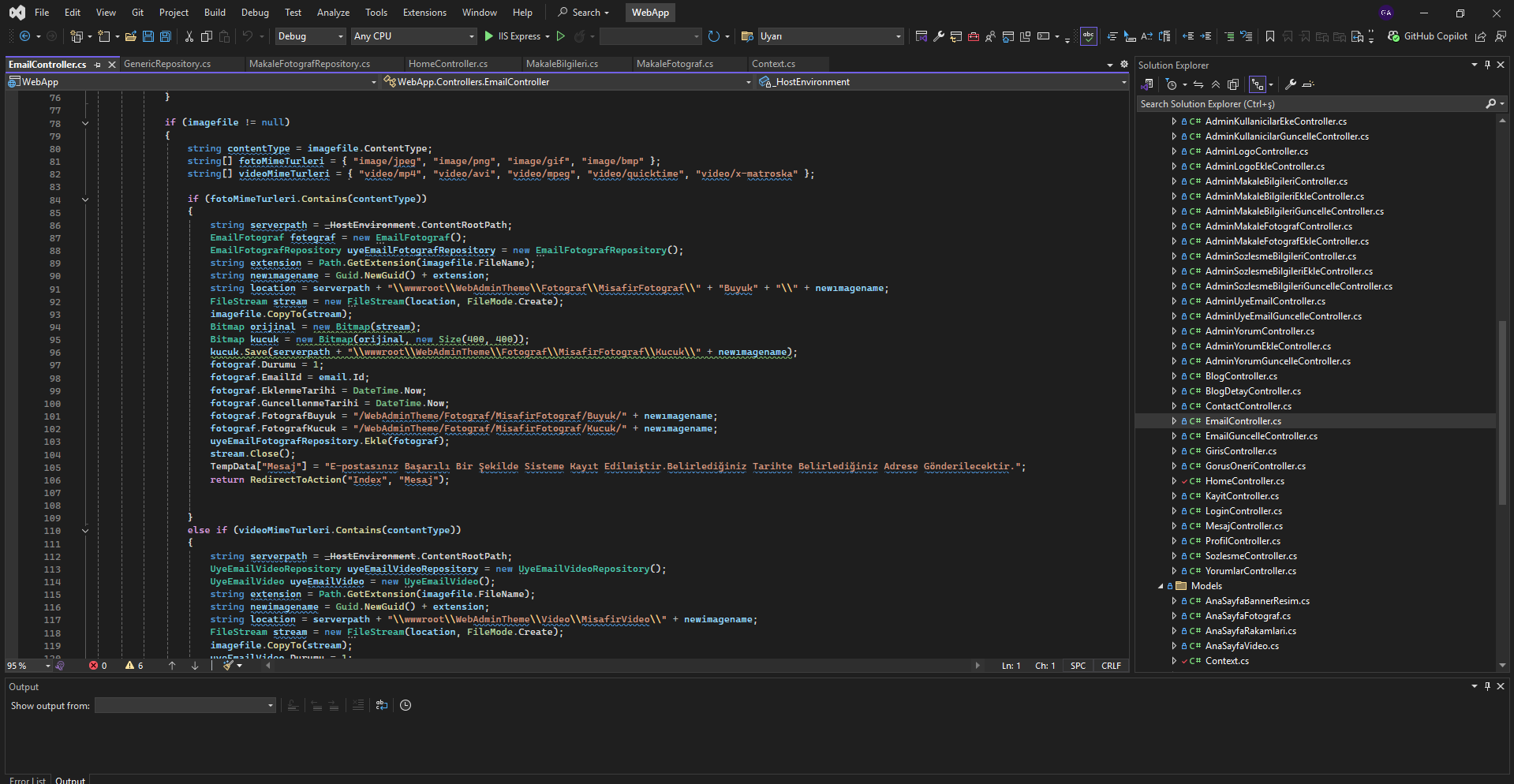
Task: Switch to the MakaleBilgileri.cs tab
Action: click(x=562, y=64)
